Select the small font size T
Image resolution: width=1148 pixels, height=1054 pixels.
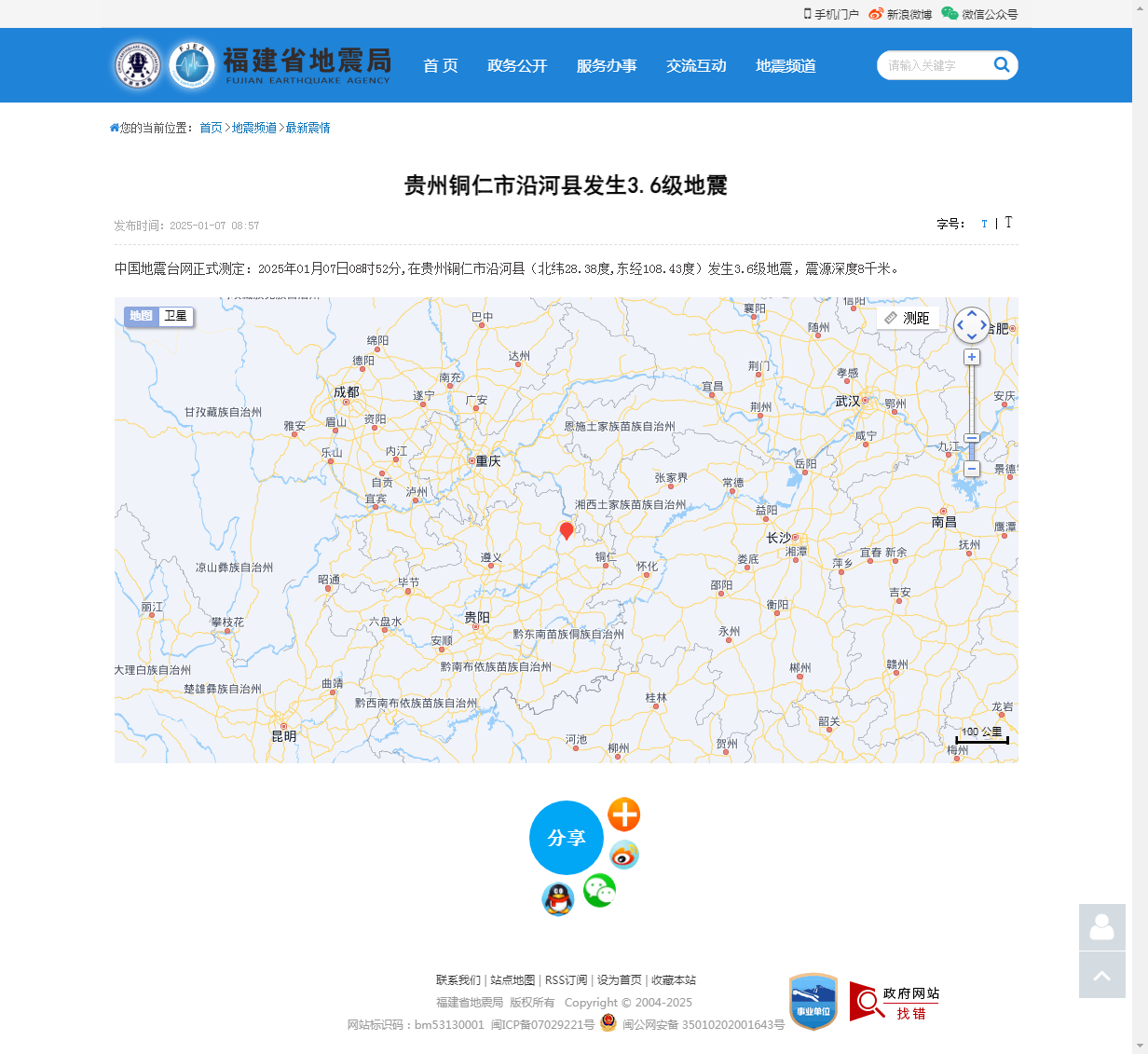984,224
